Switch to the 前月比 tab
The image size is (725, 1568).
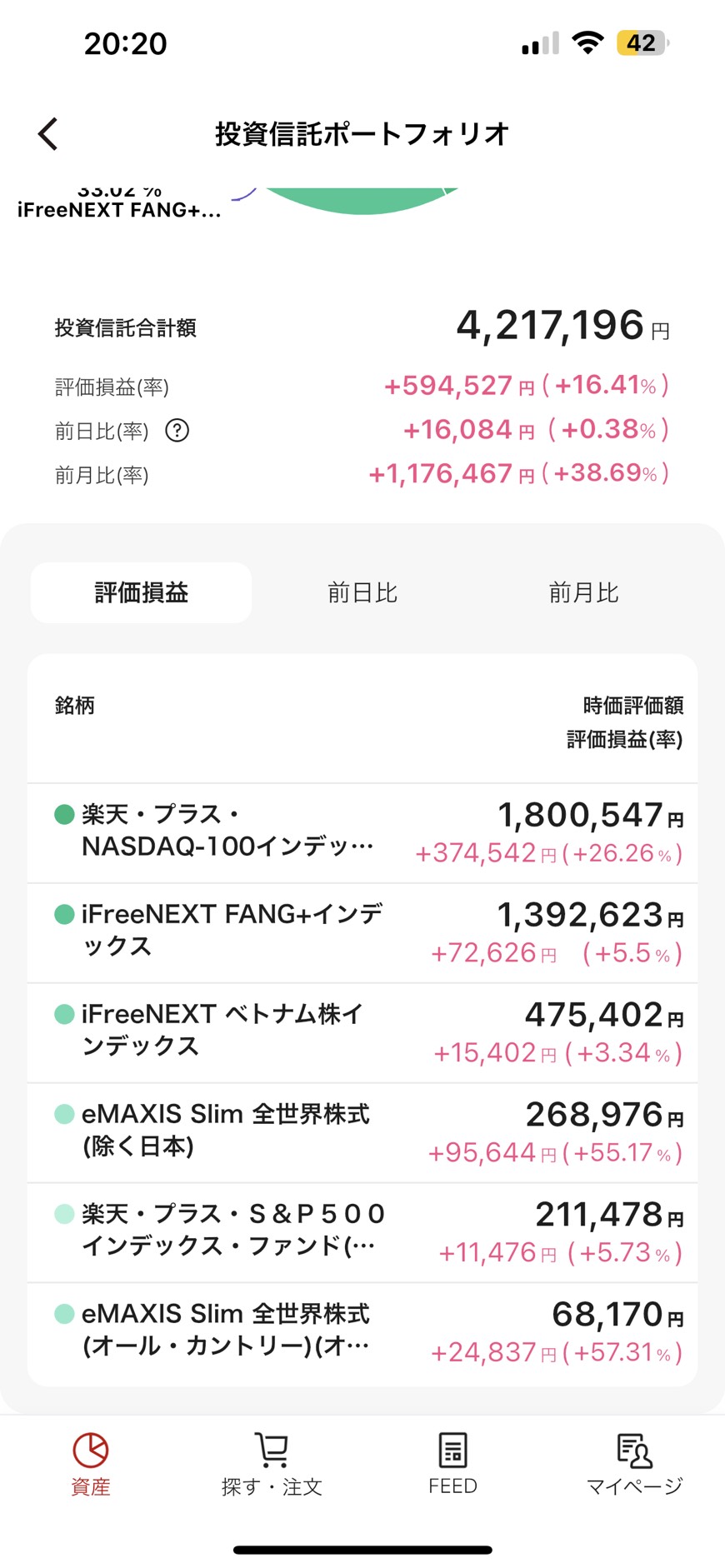583,593
